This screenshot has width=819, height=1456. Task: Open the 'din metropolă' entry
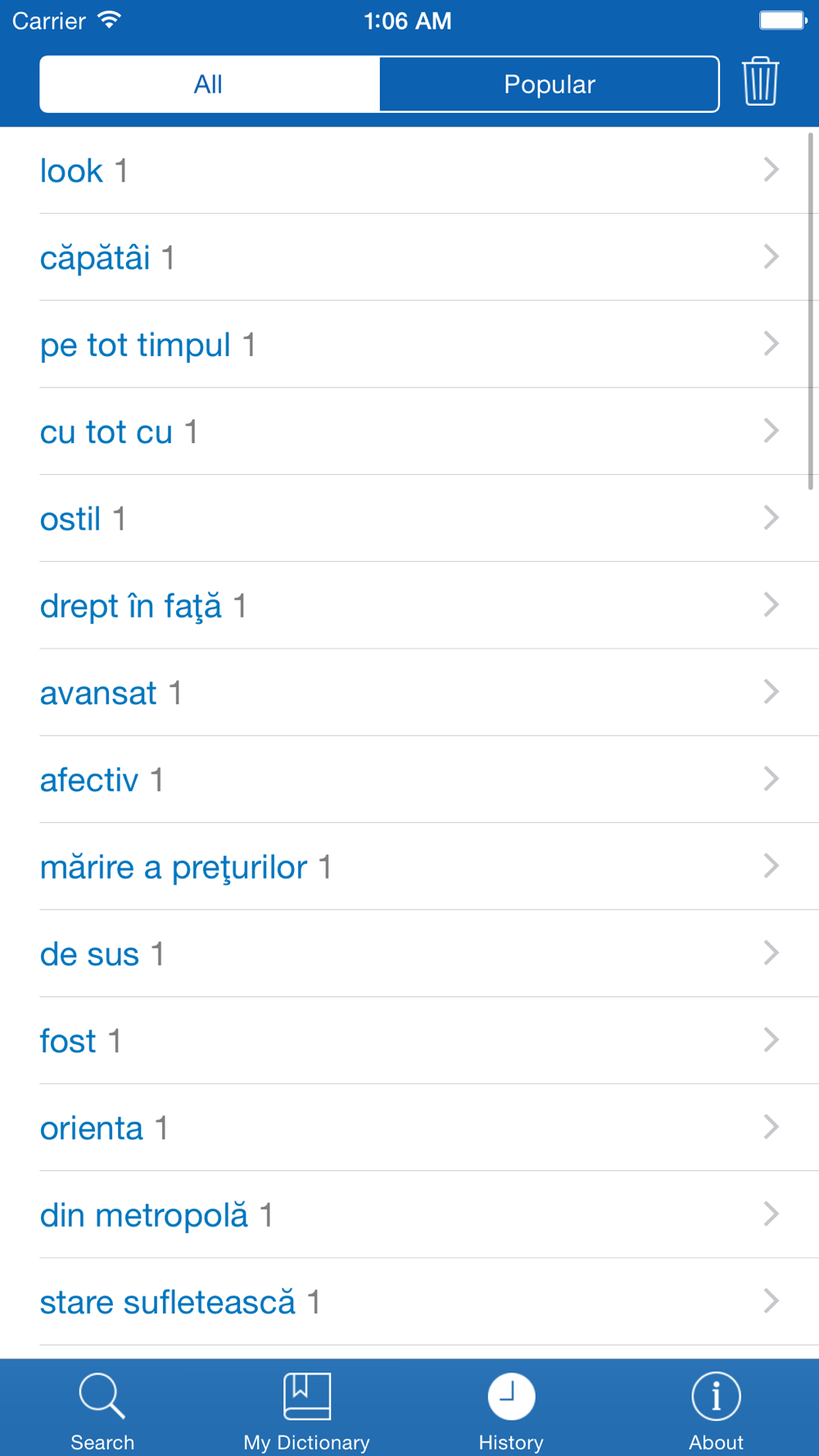tap(144, 1215)
